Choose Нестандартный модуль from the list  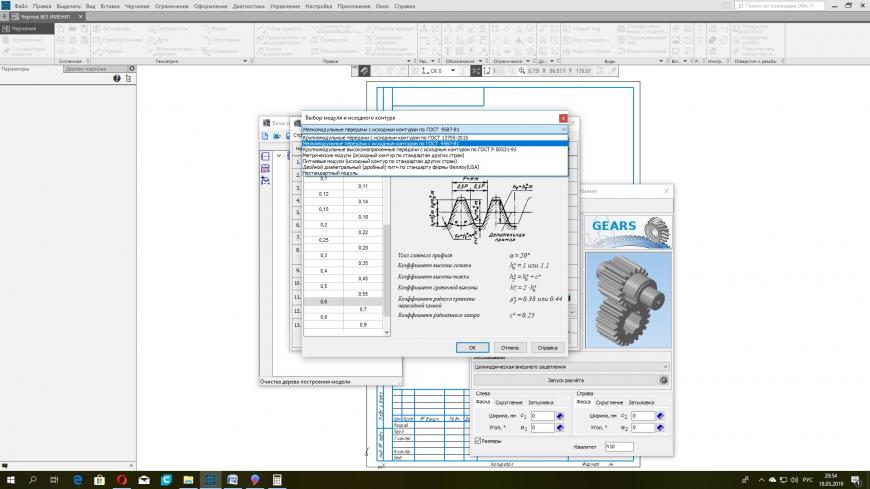point(330,173)
